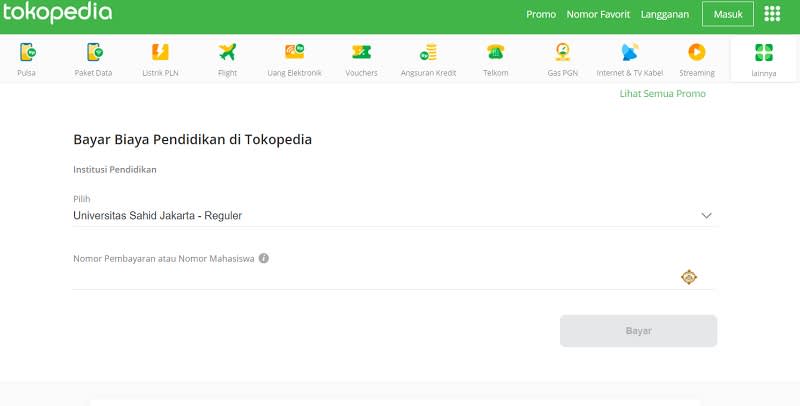The height and width of the screenshot is (406, 800).
Task: Select the Internet & TV Kabel icon
Action: (630, 53)
